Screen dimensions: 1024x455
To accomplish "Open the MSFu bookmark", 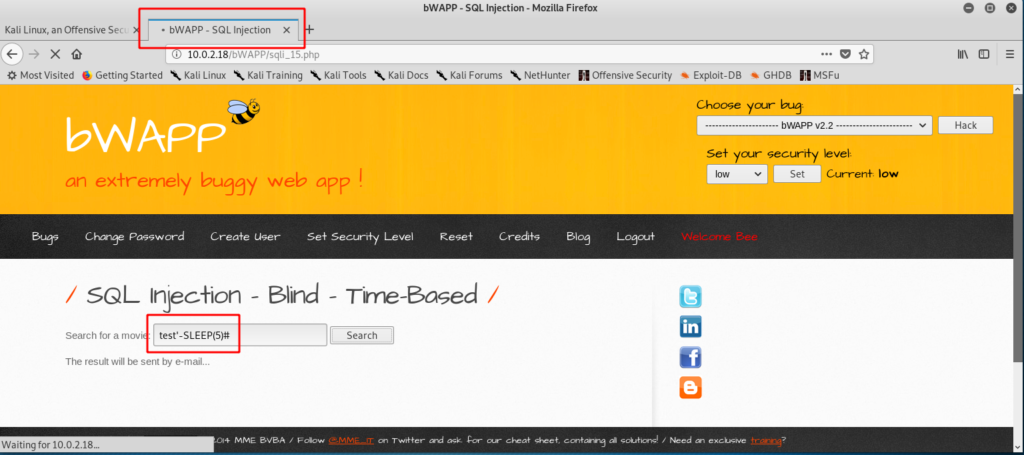I will click(820, 75).
